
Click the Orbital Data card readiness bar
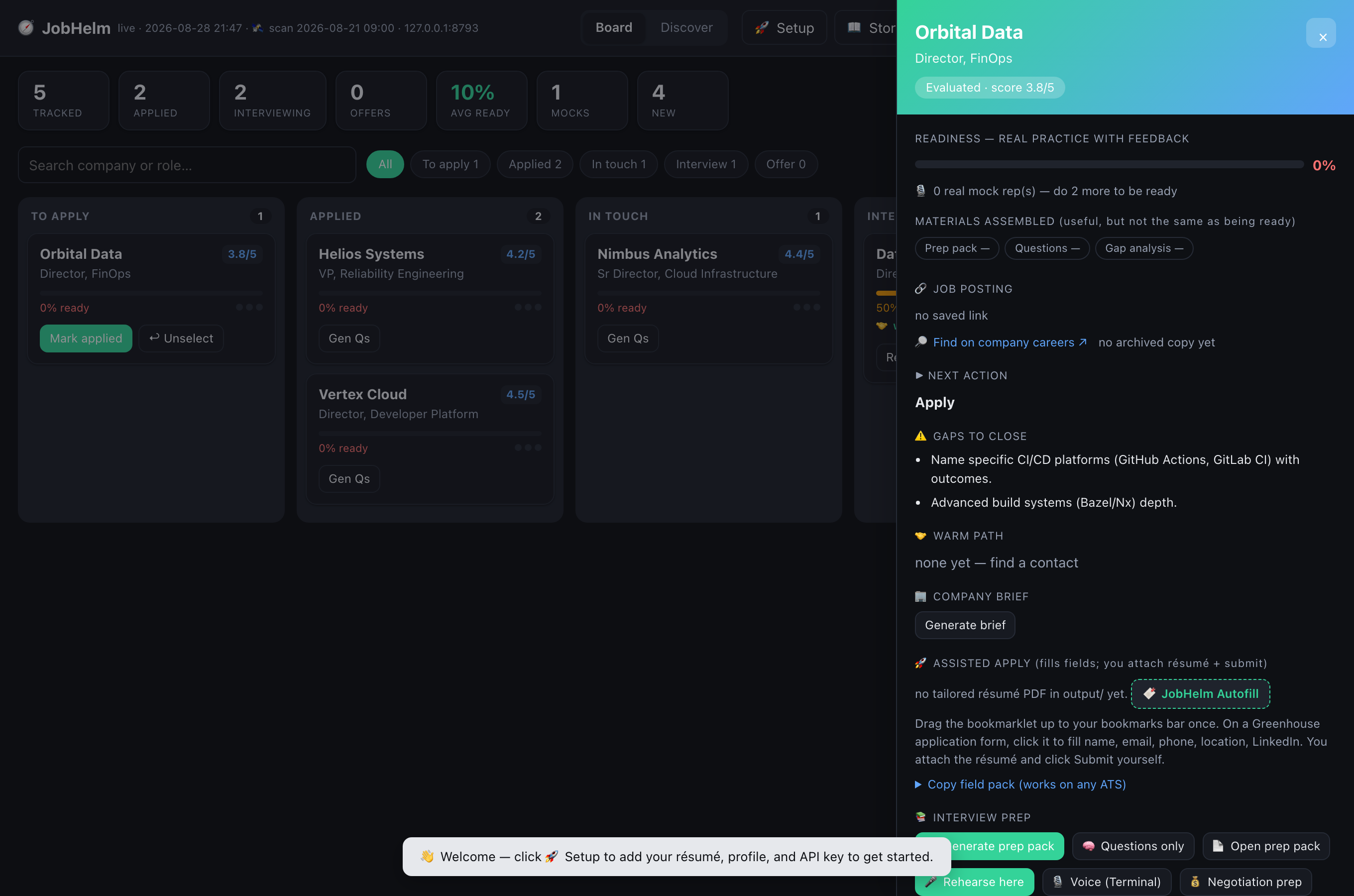[151, 293]
